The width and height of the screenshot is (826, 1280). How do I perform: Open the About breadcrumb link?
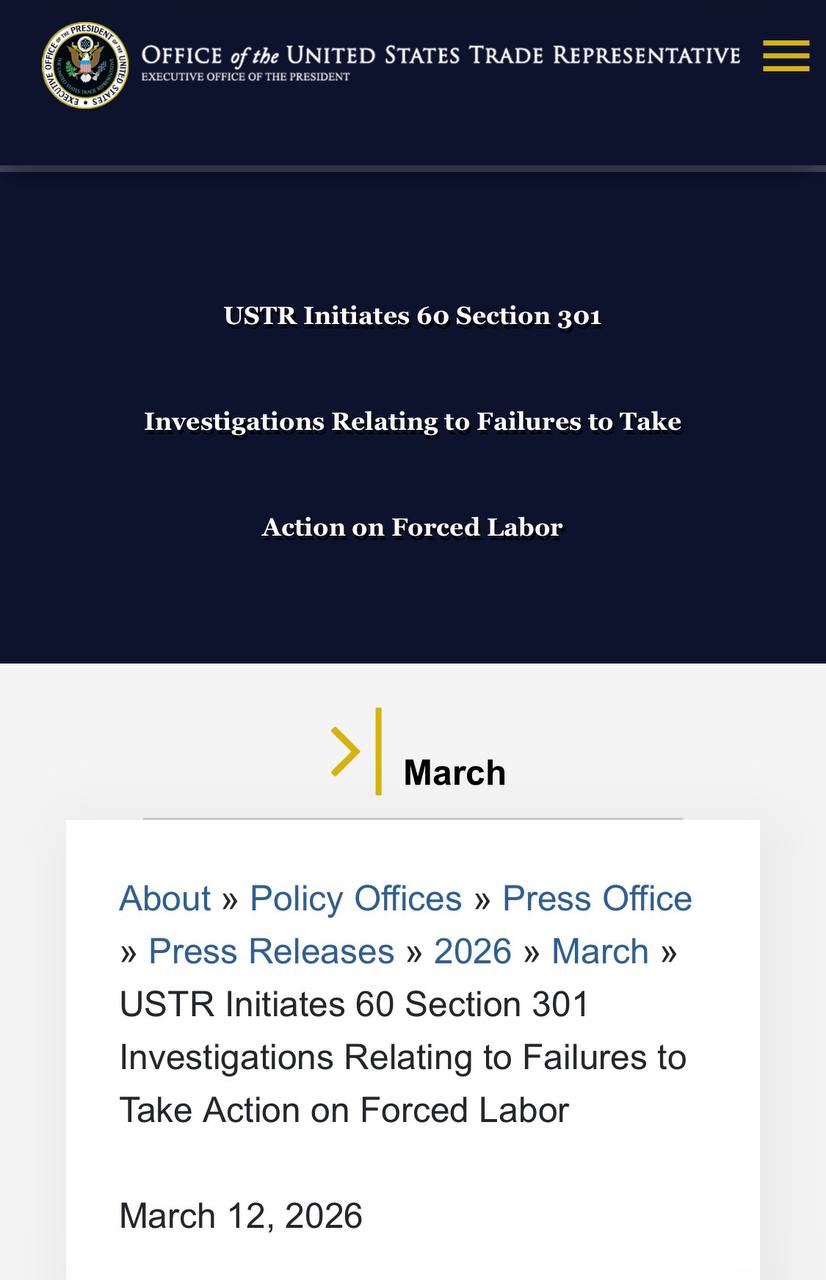click(165, 898)
